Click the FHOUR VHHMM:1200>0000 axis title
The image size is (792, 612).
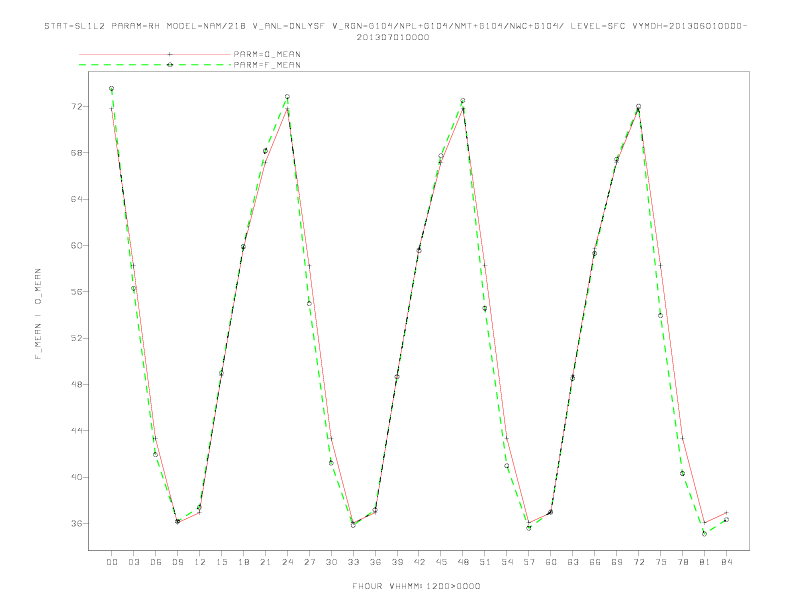coord(416,586)
